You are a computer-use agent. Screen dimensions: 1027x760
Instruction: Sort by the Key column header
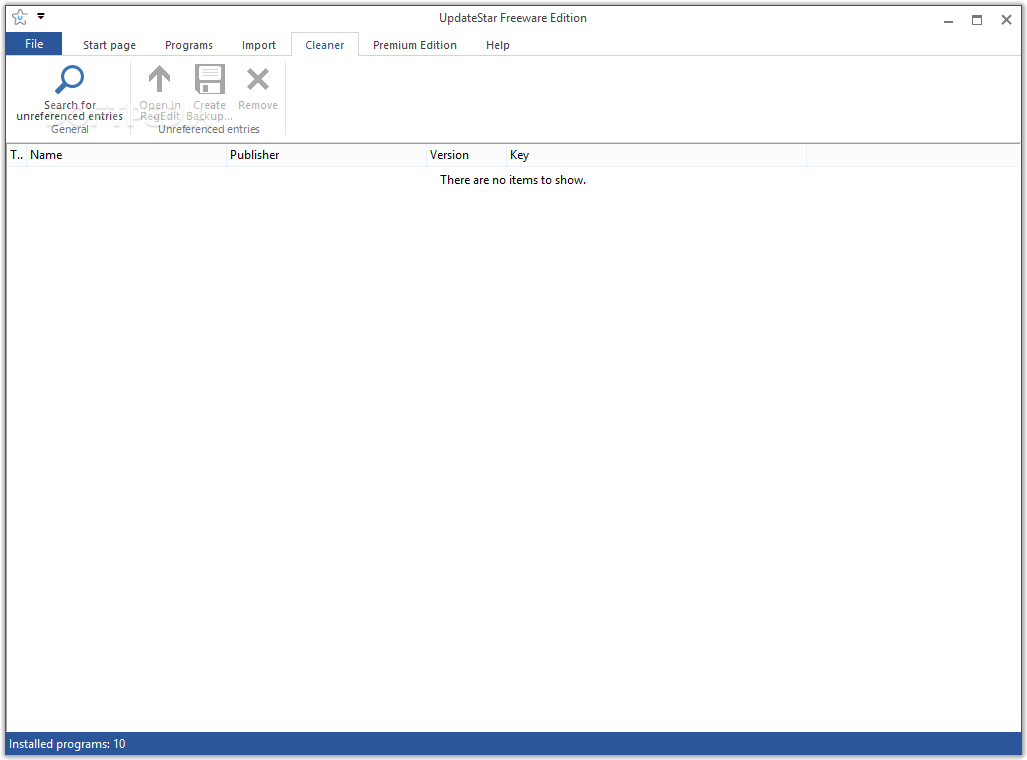pyautogui.click(x=656, y=155)
